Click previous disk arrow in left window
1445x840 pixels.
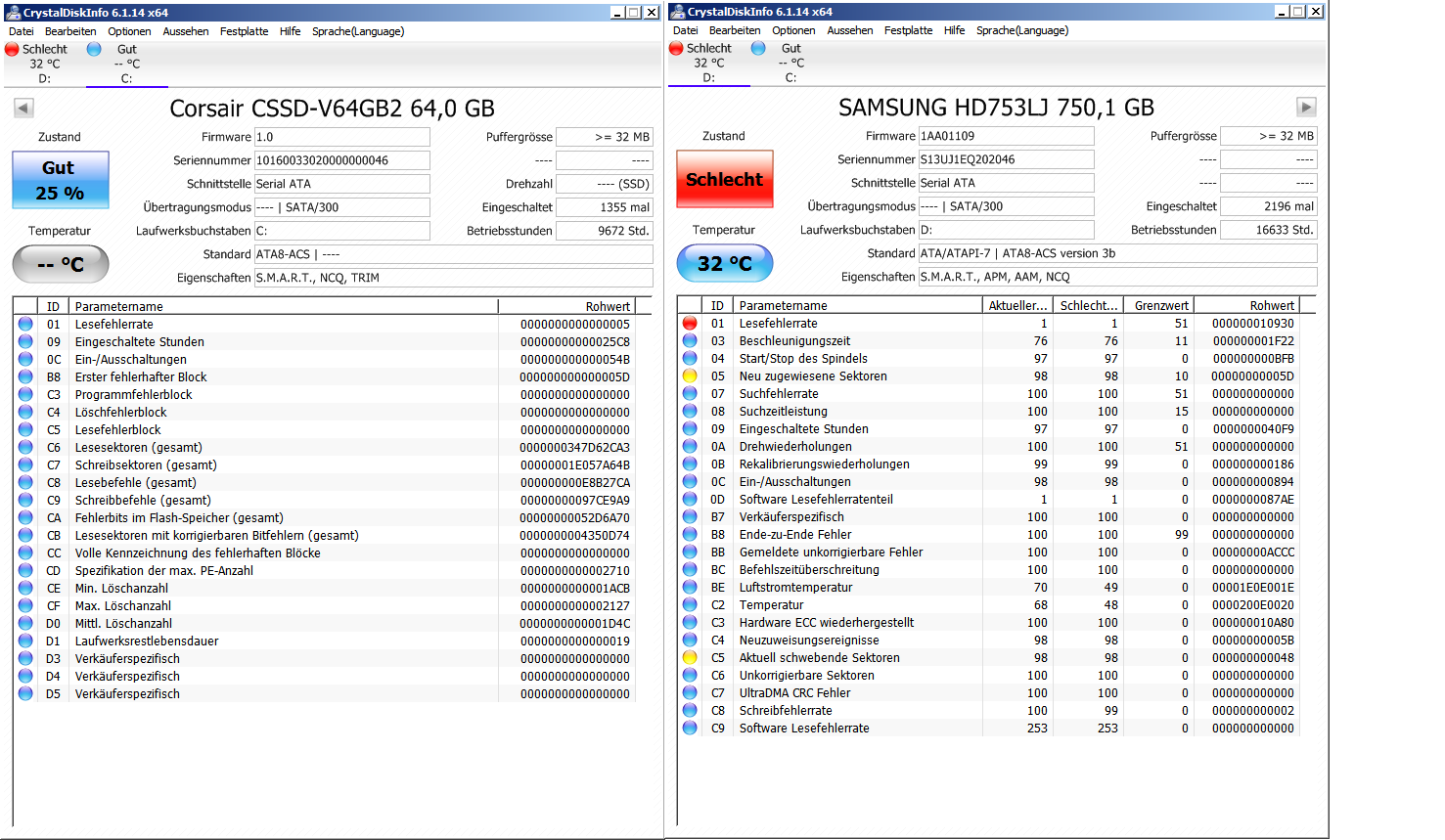point(24,109)
